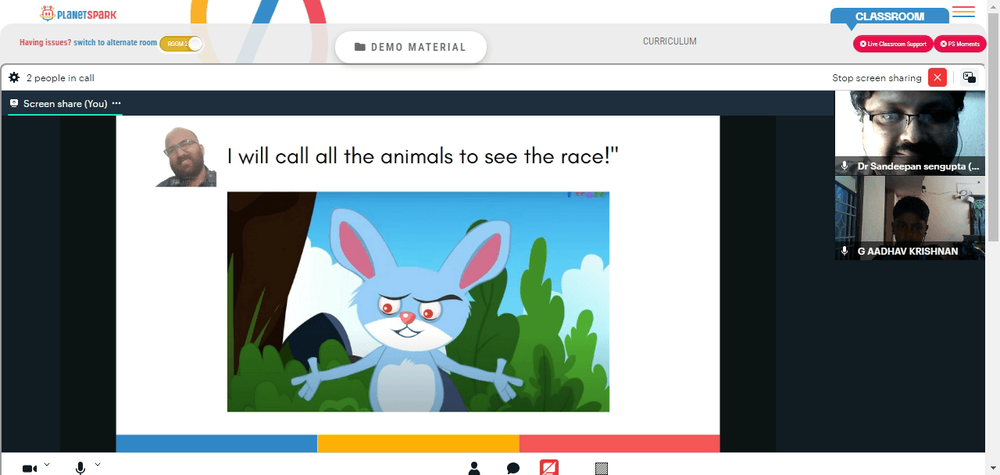Select Dr Sandeepan sengupta's video tile
Image resolution: width=1000 pixels, height=475 pixels.
pos(909,133)
